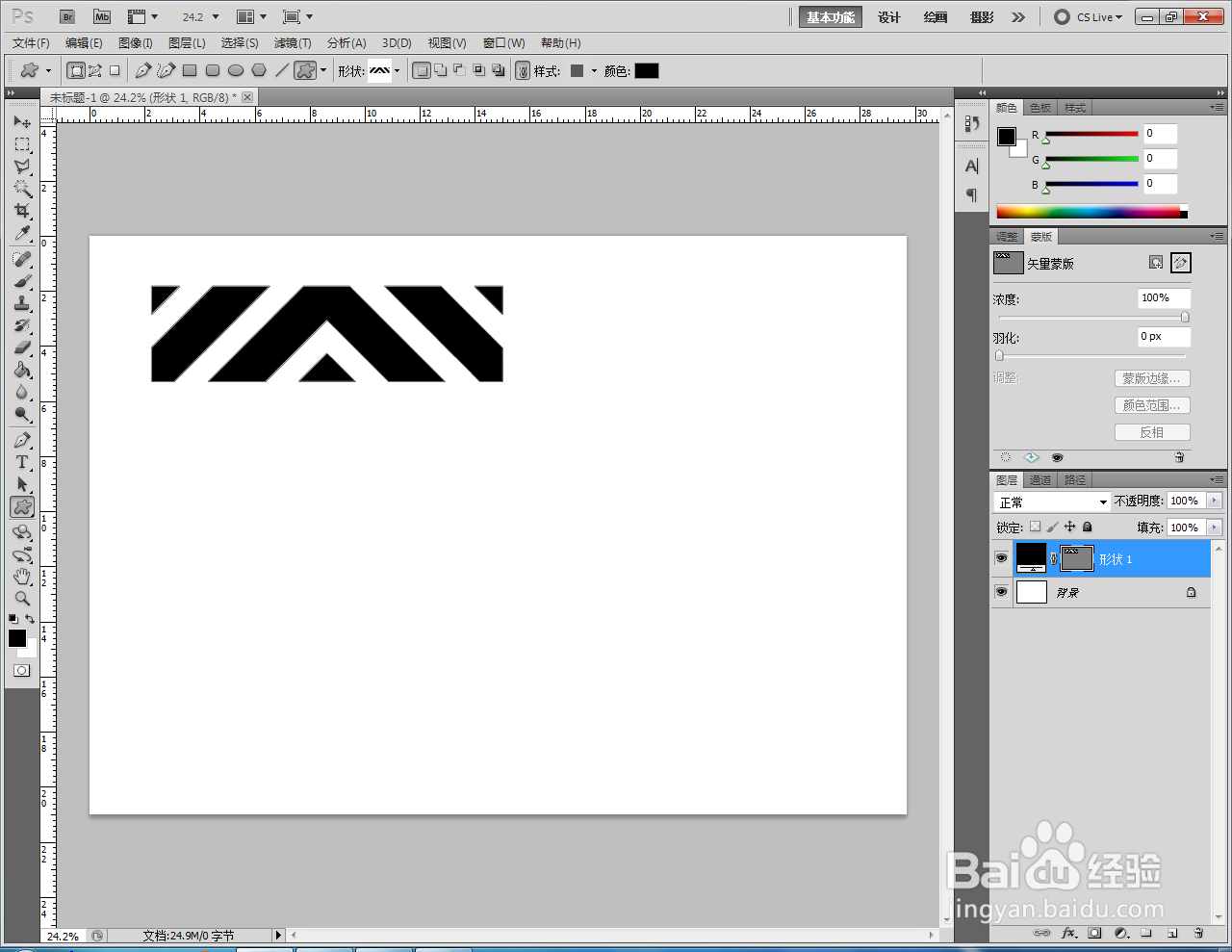Select the Lasso tool

pos(21,167)
